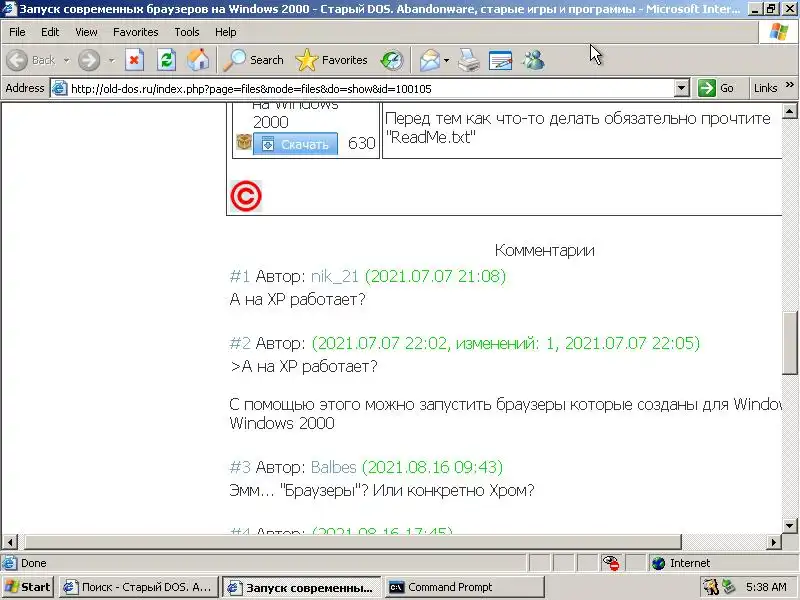The image size is (800, 600).
Task: Click the Windows flag logo throbber
Action: coord(779,32)
